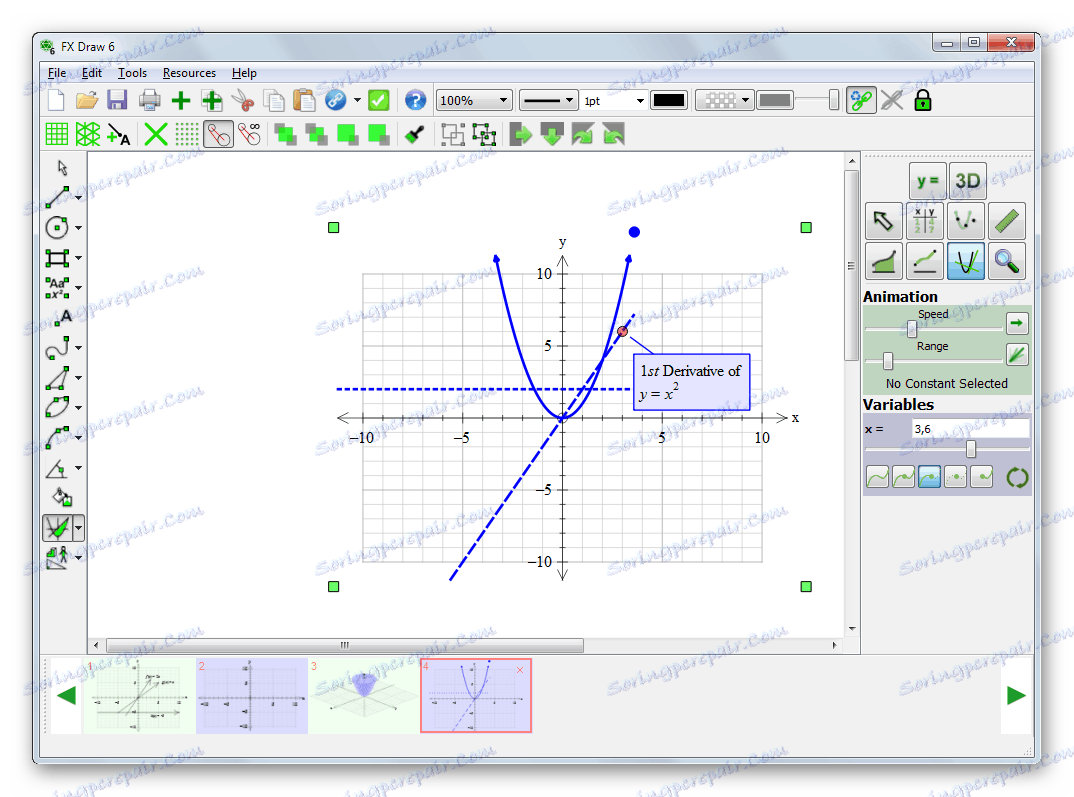Click the green right arrow animation button
Viewport: 1074px width, 797px height.
click(1017, 323)
